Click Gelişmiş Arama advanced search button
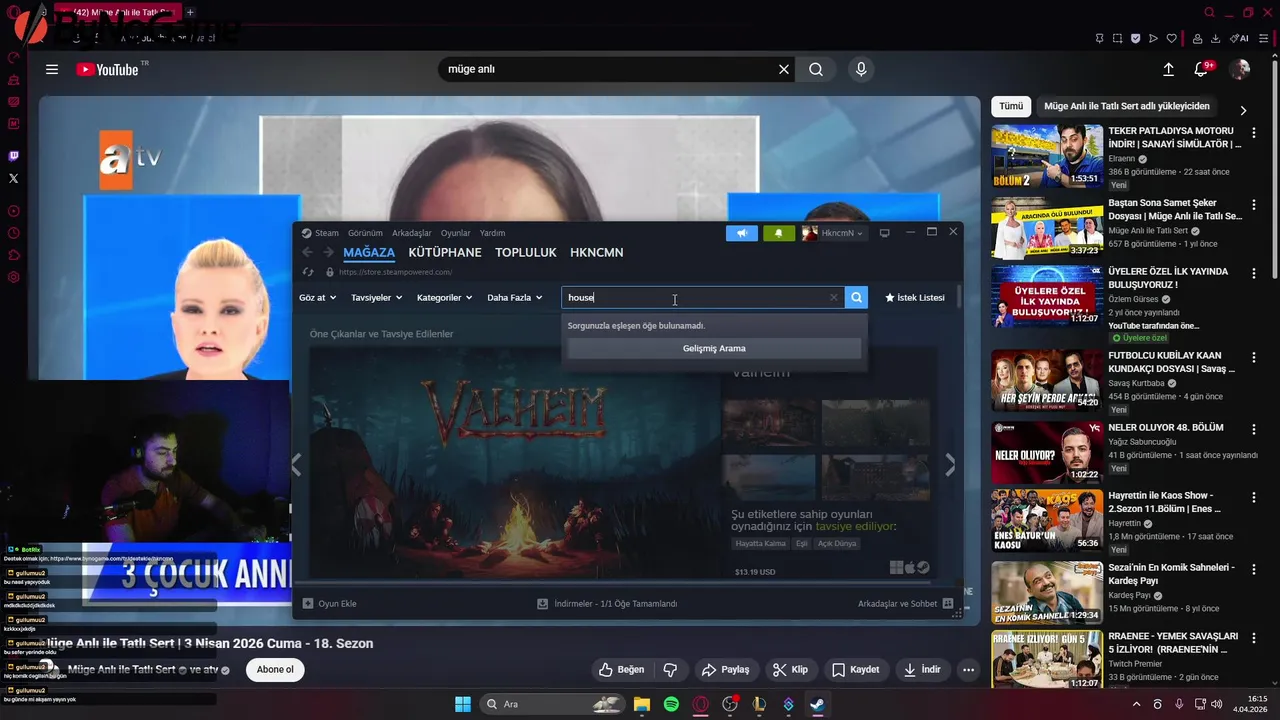This screenshot has height=720, width=1280. pyautogui.click(x=714, y=348)
